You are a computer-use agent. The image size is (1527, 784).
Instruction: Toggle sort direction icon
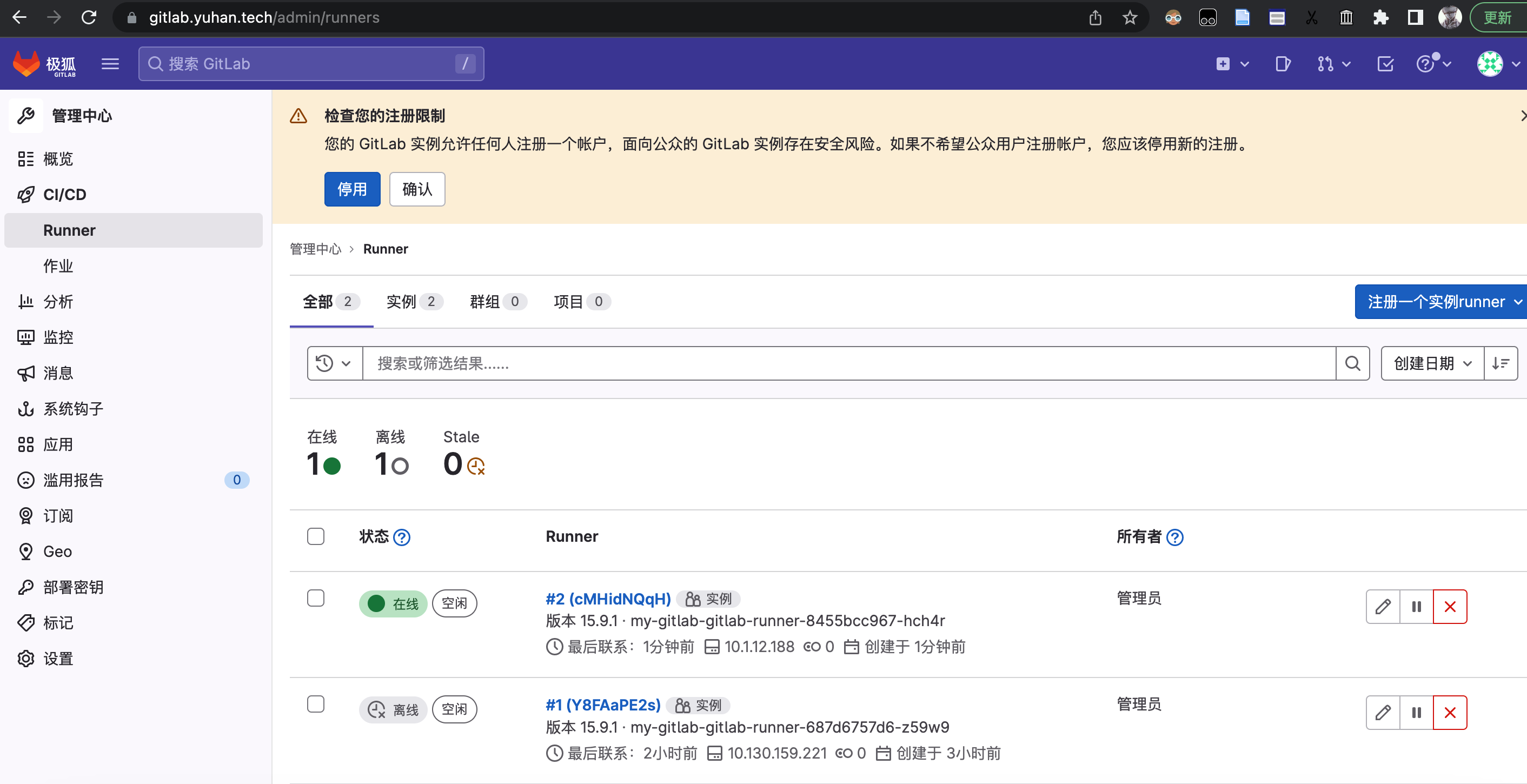coord(1501,363)
